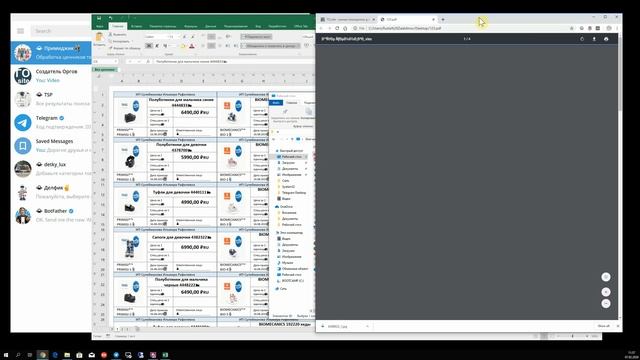The width and height of the screenshot is (640, 360).
Task: Download the PDF from viewer toolbar
Action: click(x=594, y=39)
